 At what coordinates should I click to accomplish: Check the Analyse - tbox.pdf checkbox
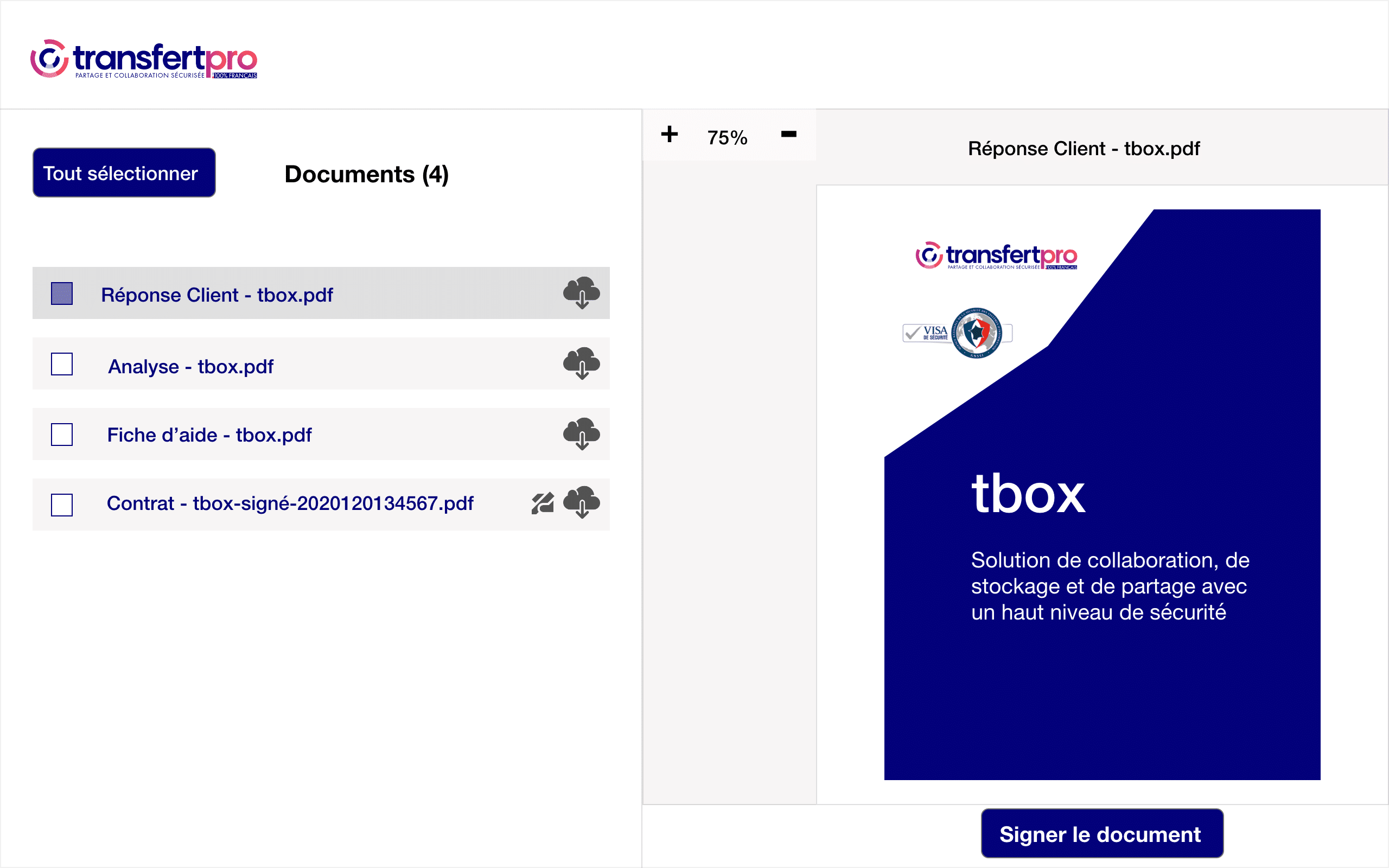(x=62, y=364)
